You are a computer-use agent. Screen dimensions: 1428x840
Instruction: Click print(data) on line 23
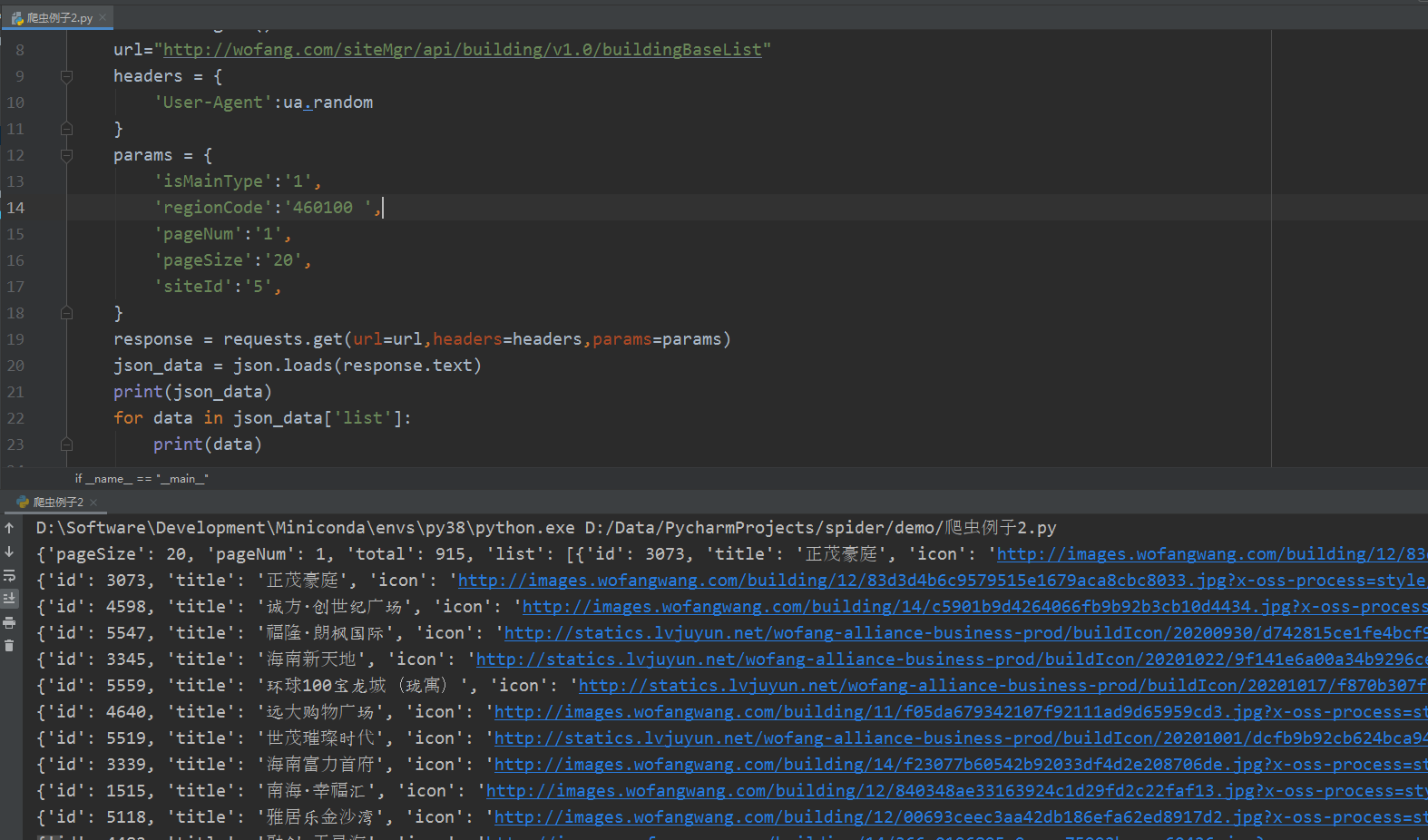(208, 444)
